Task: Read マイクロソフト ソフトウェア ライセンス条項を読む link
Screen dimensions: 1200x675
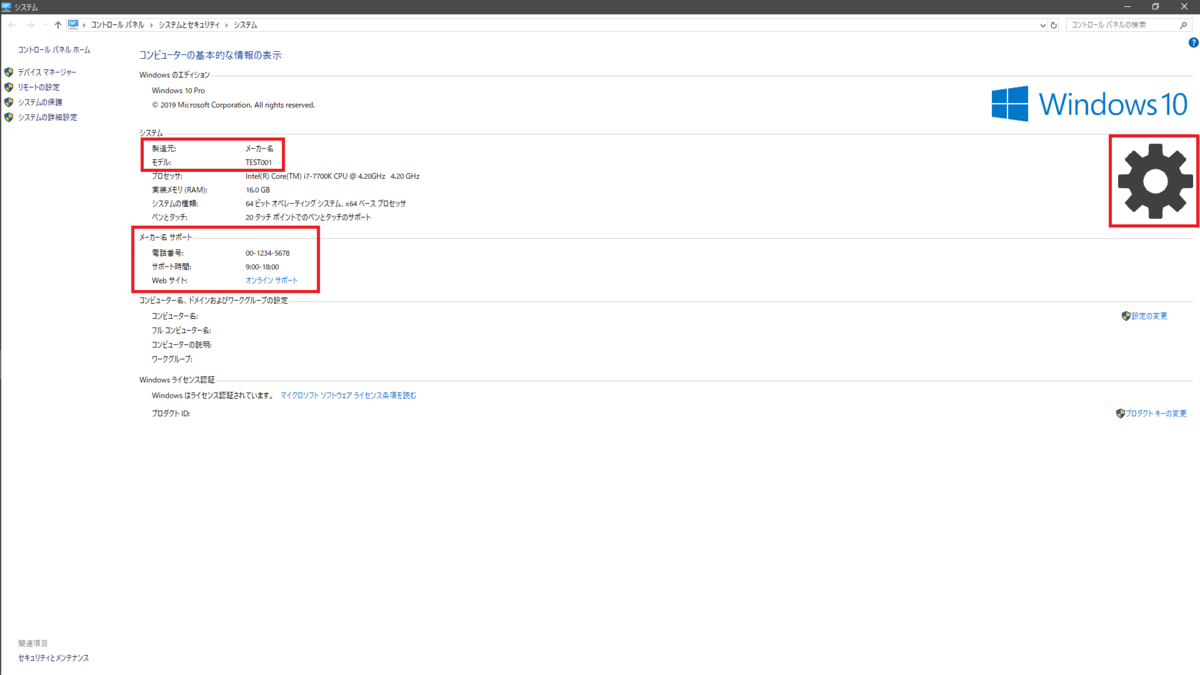Action: 348,396
